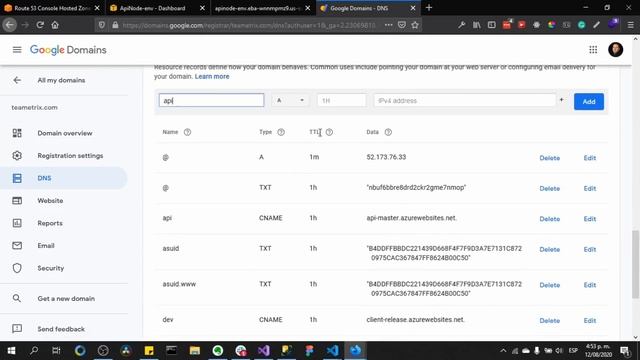The width and height of the screenshot is (640, 360).
Task: Click the TTL input field
Action: tap(342, 100)
